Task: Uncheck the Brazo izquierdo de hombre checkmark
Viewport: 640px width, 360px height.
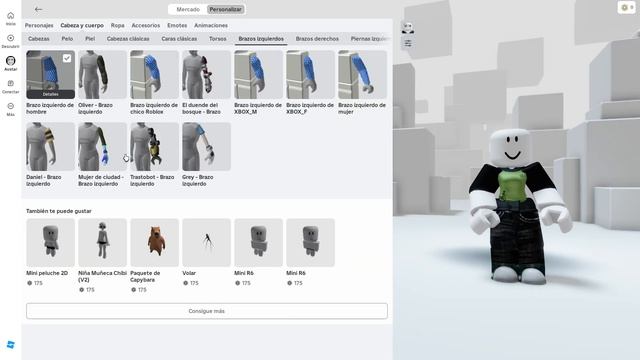Action: [x=67, y=58]
